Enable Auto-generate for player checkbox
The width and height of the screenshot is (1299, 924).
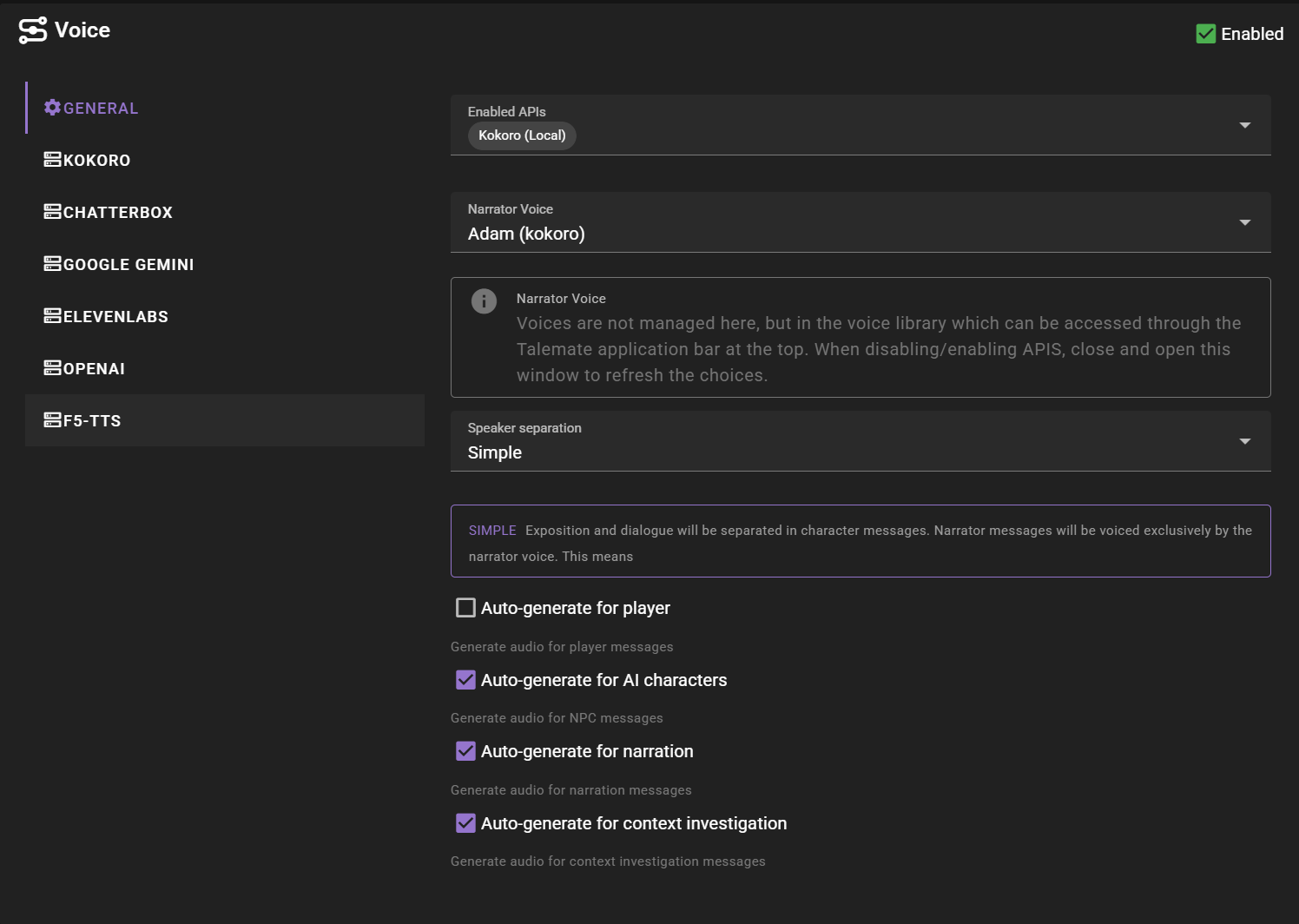pyautogui.click(x=465, y=608)
